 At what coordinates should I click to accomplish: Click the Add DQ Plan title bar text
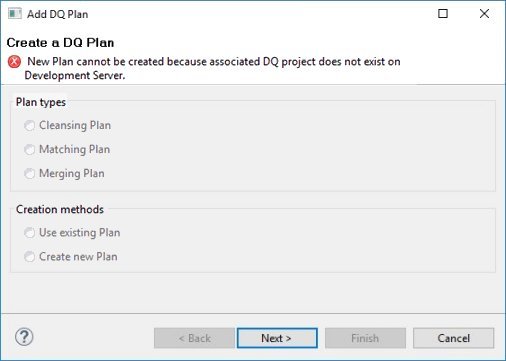coord(58,14)
